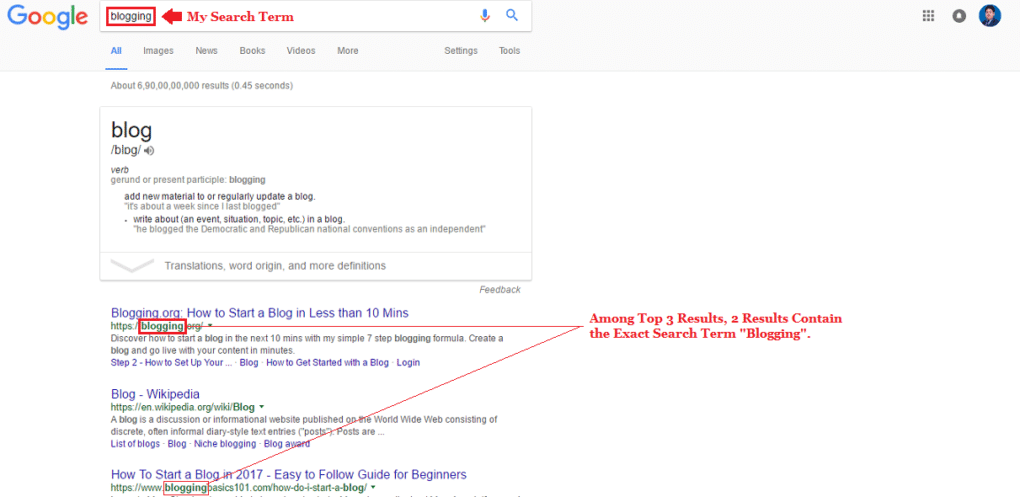
Task: Switch to the News tab
Action: pyautogui.click(x=206, y=51)
